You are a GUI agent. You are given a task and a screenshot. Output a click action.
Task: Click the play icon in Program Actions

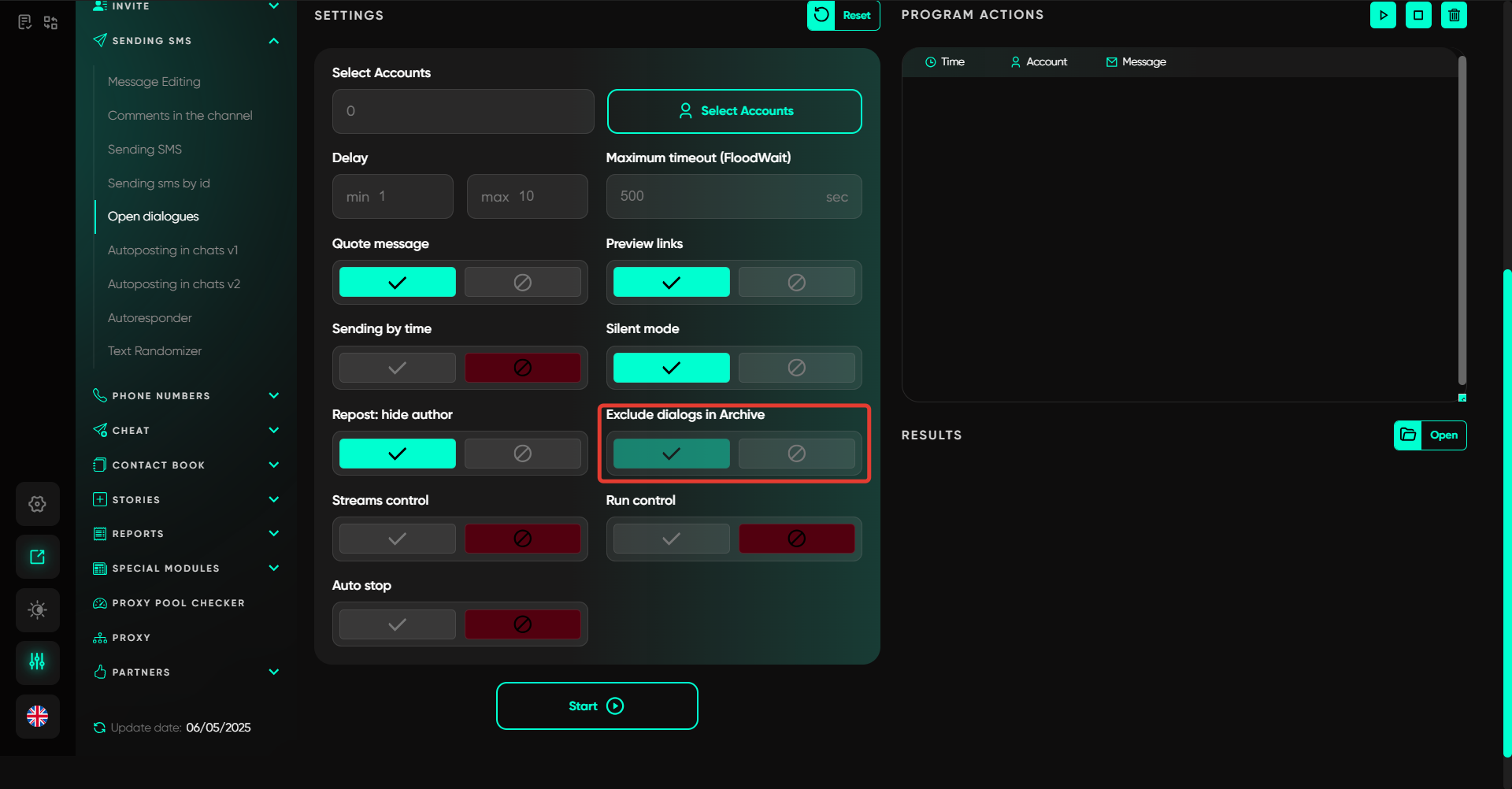(x=1383, y=15)
